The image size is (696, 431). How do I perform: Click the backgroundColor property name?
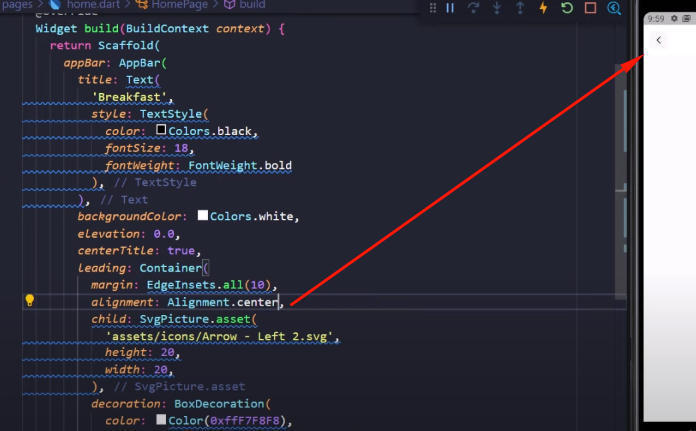[x=129, y=216]
